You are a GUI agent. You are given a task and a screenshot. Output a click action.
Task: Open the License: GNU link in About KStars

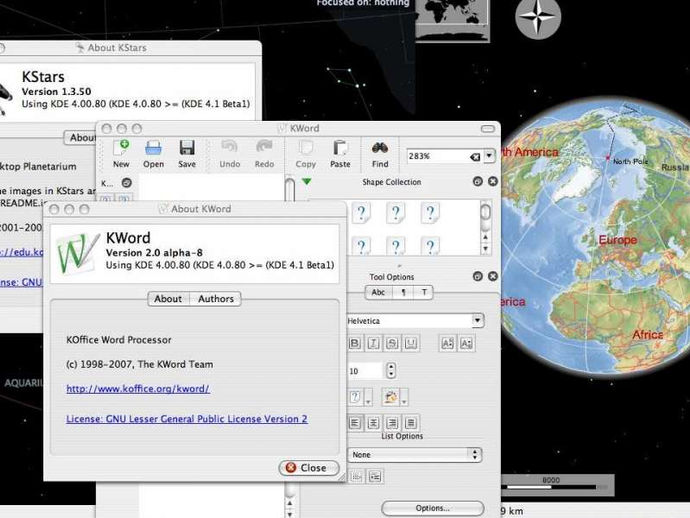coord(21,282)
